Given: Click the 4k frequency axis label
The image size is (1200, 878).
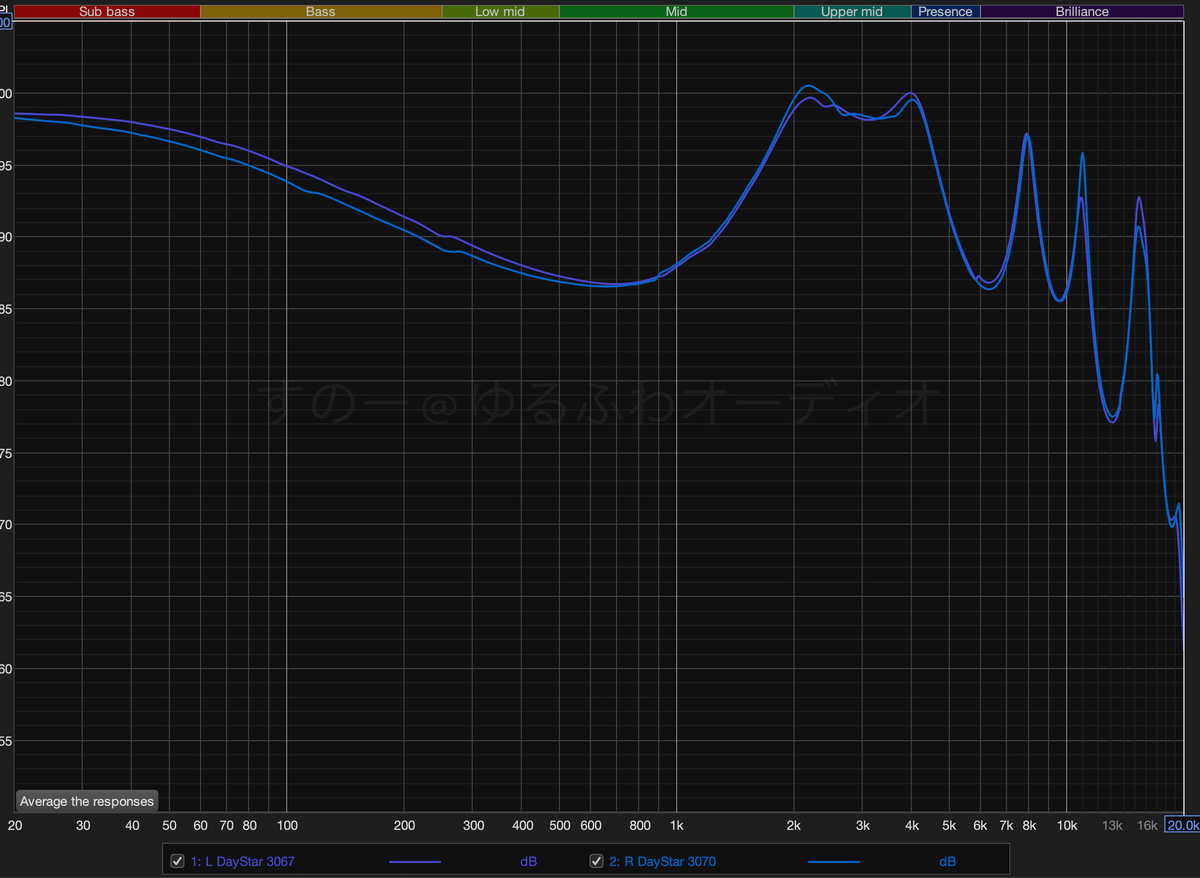Looking at the screenshot, I should [x=911, y=826].
